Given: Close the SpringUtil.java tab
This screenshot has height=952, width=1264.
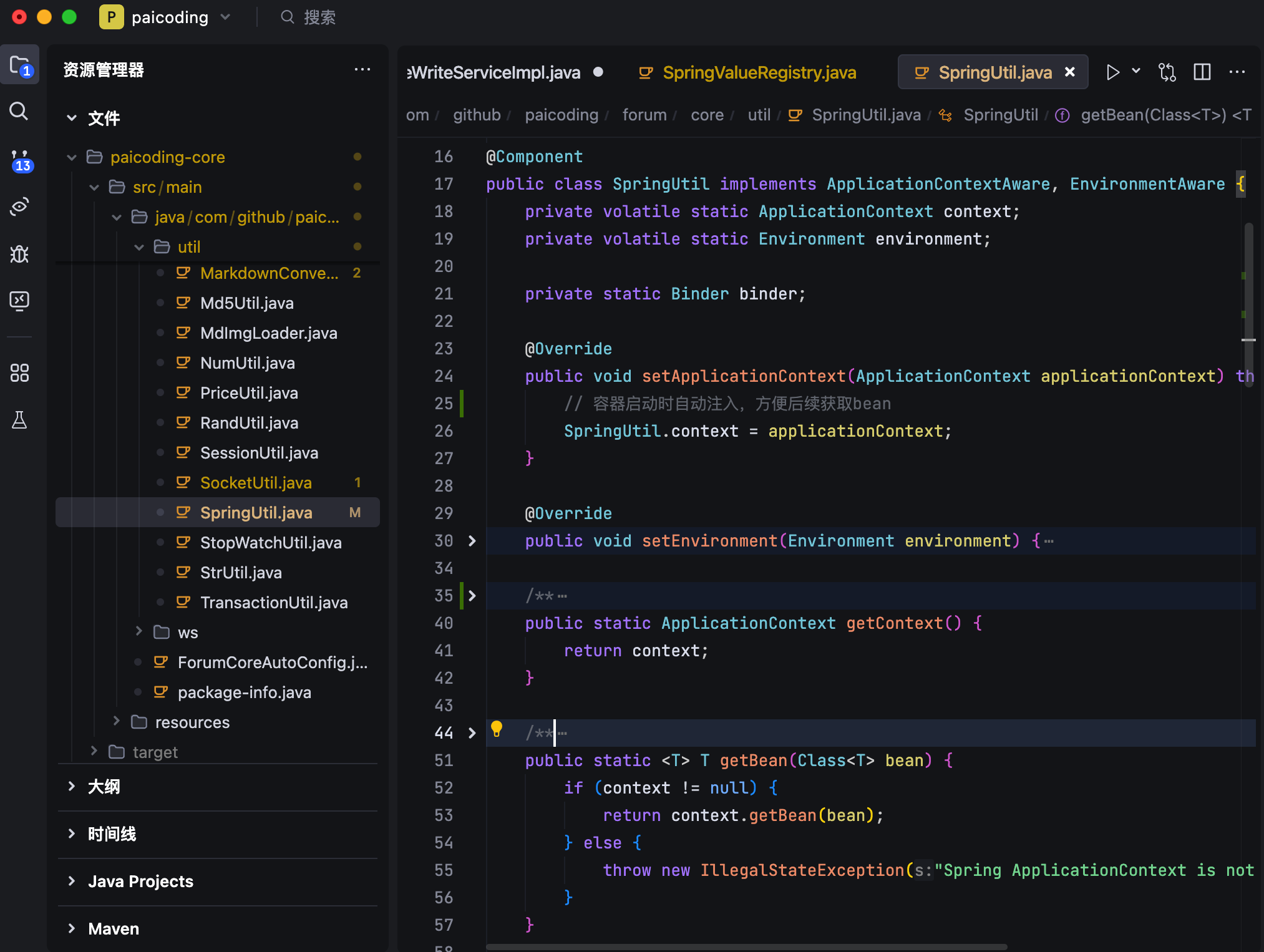Looking at the screenshot, I should [x=1069, y=72].
